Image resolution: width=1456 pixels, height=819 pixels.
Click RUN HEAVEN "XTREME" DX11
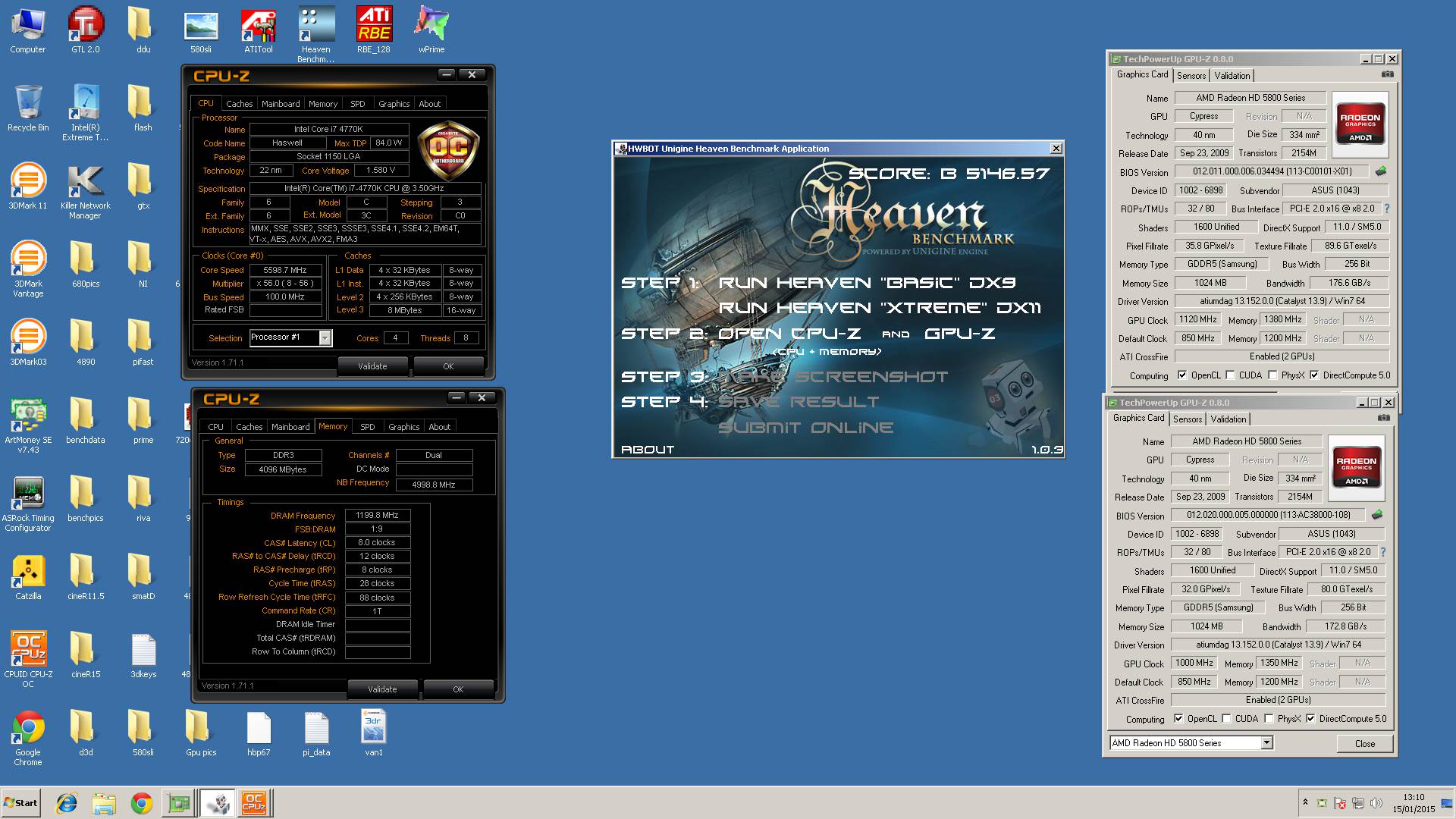(x=880, y=308)
